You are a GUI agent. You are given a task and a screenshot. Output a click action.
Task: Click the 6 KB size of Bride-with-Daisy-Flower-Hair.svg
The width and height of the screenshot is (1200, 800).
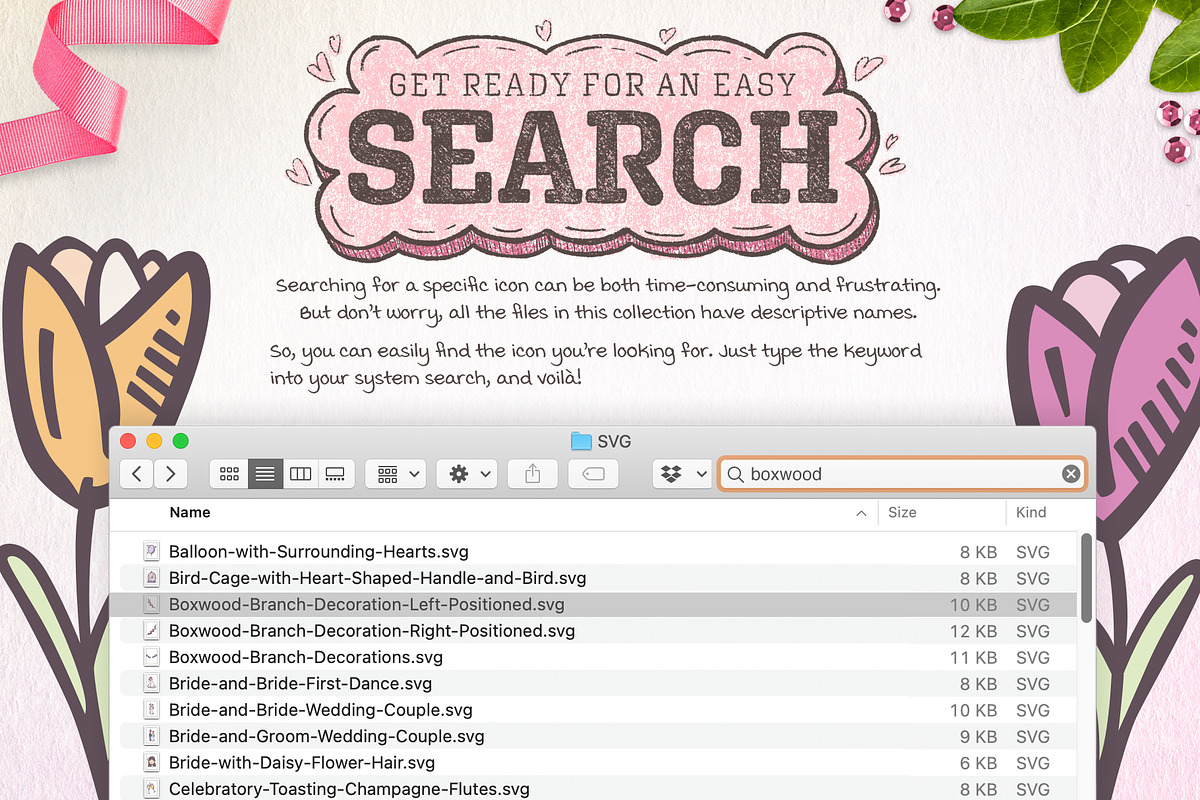(978, 763)
